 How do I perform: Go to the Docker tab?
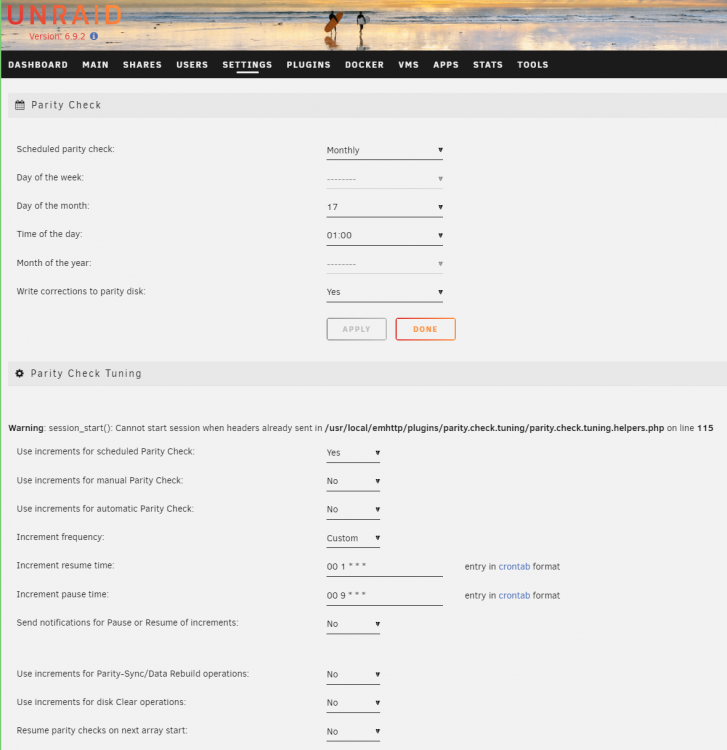[364, 65]
